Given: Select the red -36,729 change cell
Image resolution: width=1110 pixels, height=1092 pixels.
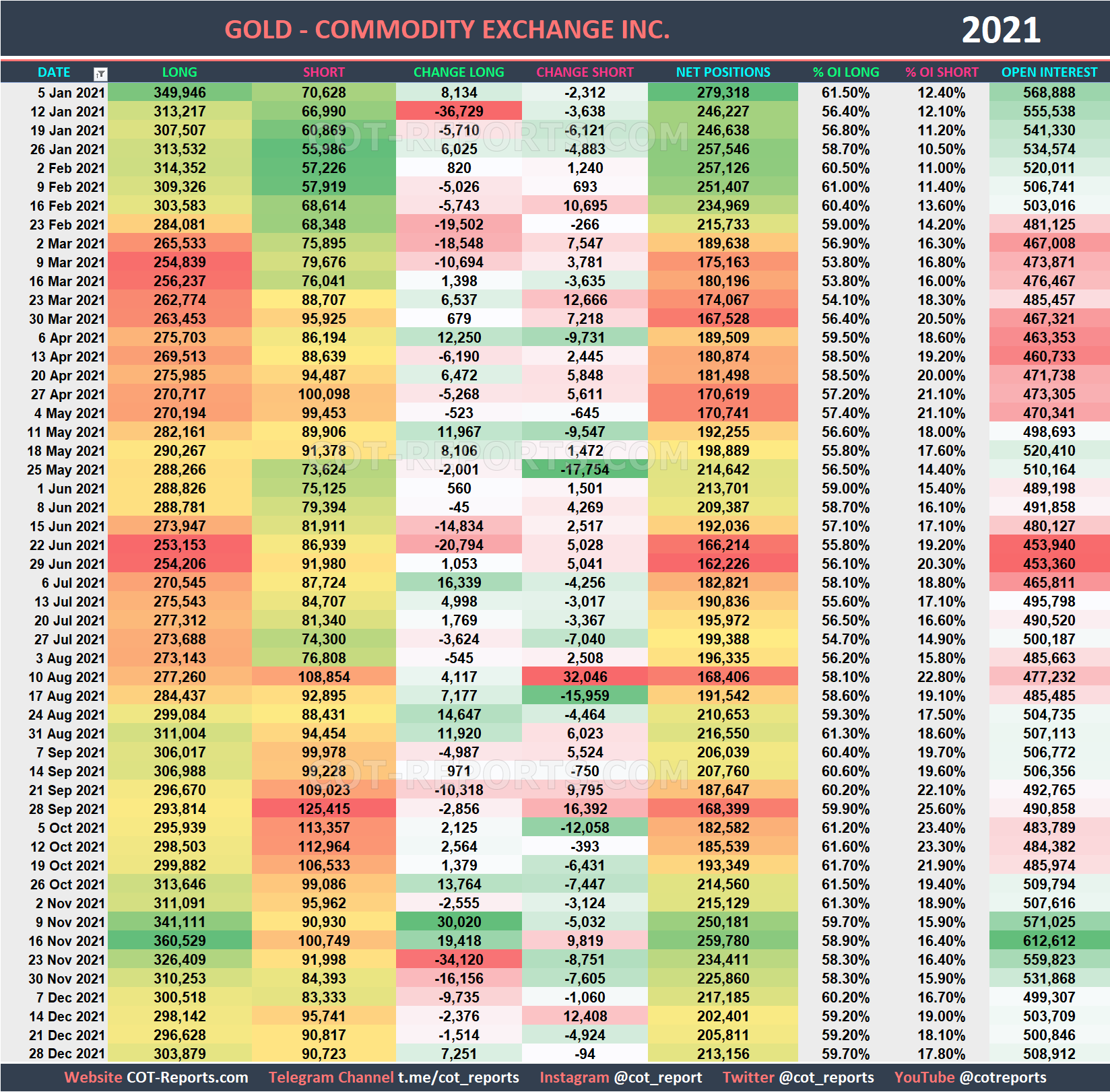Looking at the screenshot, I should (459, 112).
